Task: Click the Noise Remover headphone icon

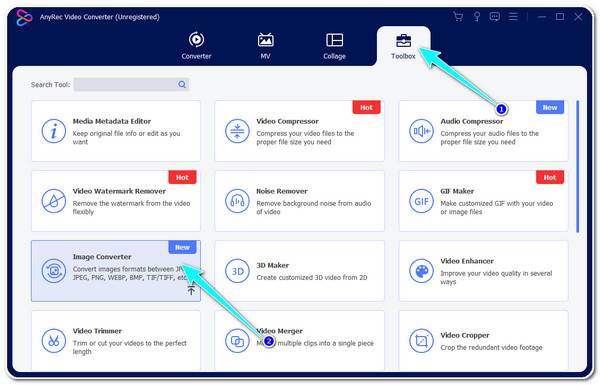Action: [x=237, y=201]
